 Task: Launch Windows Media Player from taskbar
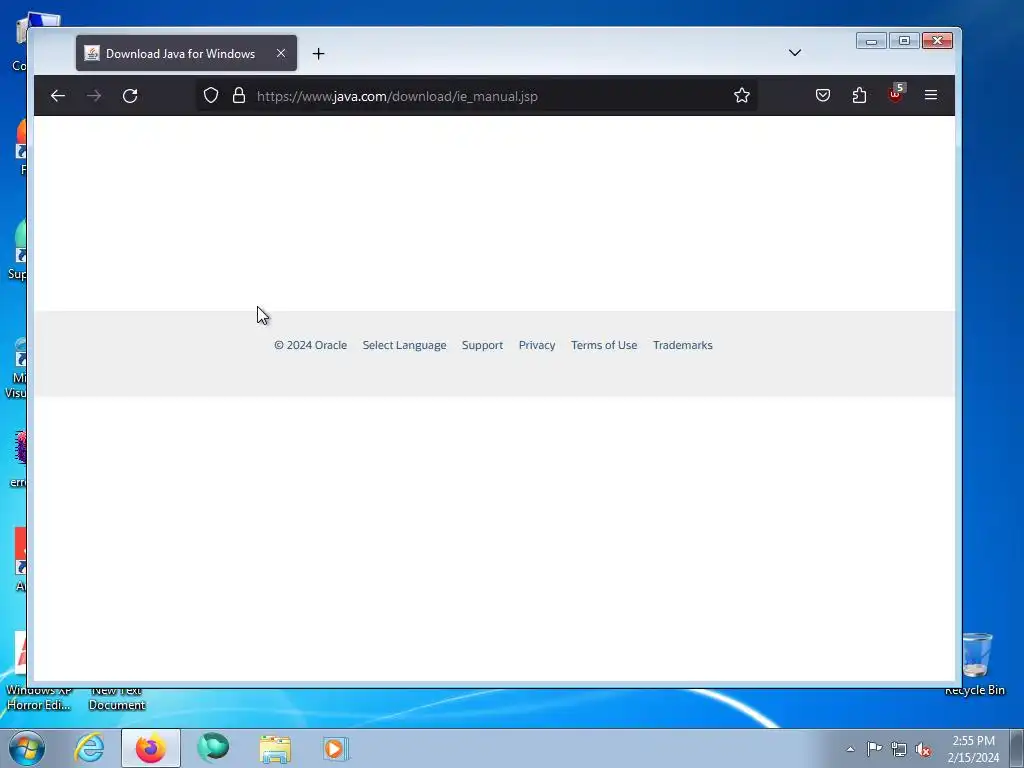click(336, 748)
